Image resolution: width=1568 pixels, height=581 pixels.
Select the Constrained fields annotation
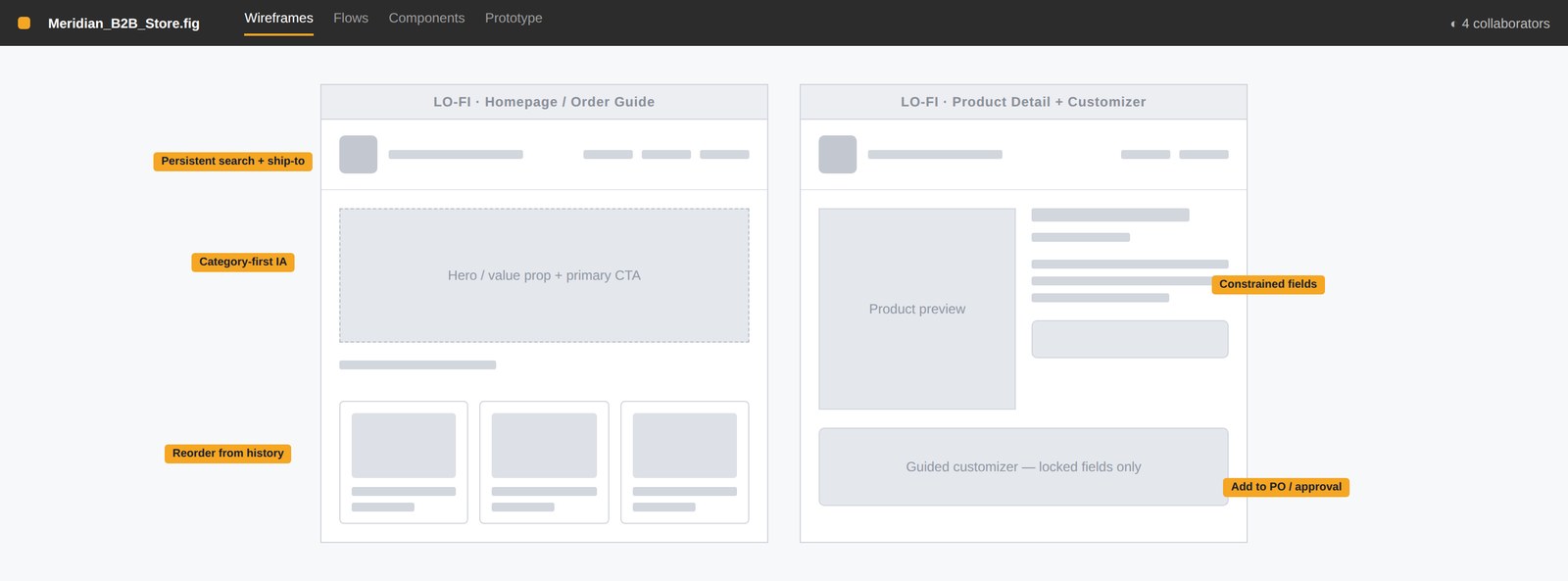pyautogui.click(x=1268, y=284)
